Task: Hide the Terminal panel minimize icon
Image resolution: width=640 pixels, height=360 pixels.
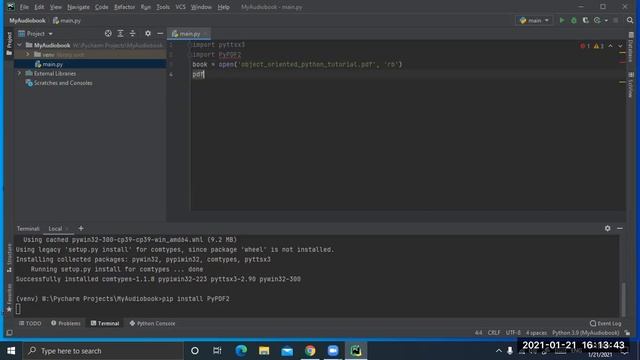Action: (620, 229)
